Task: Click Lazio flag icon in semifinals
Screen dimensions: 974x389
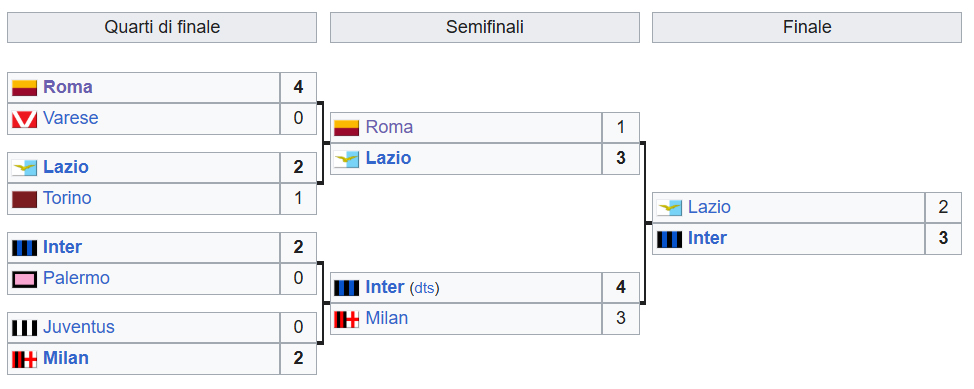Action: (x=347, y=159)
